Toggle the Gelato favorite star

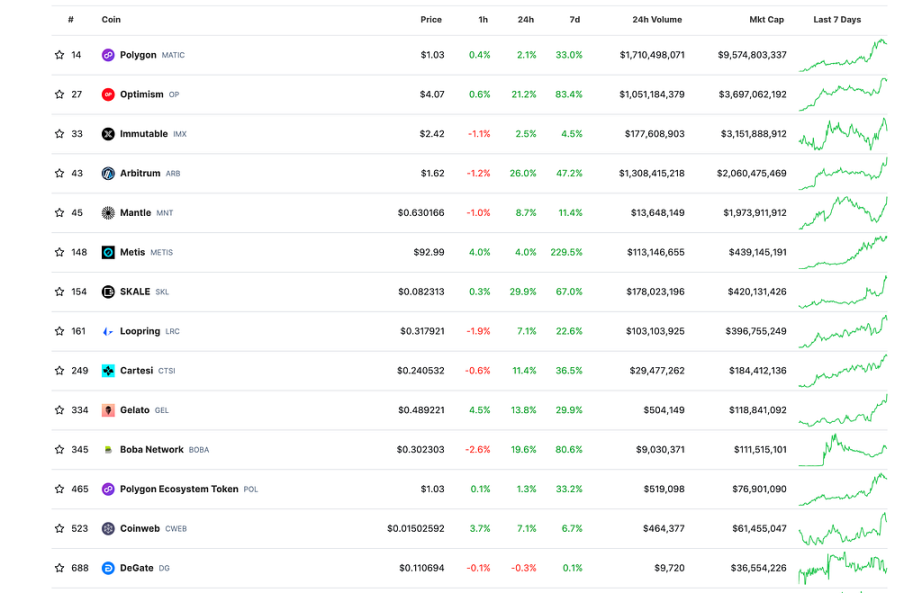pos(59,409)
